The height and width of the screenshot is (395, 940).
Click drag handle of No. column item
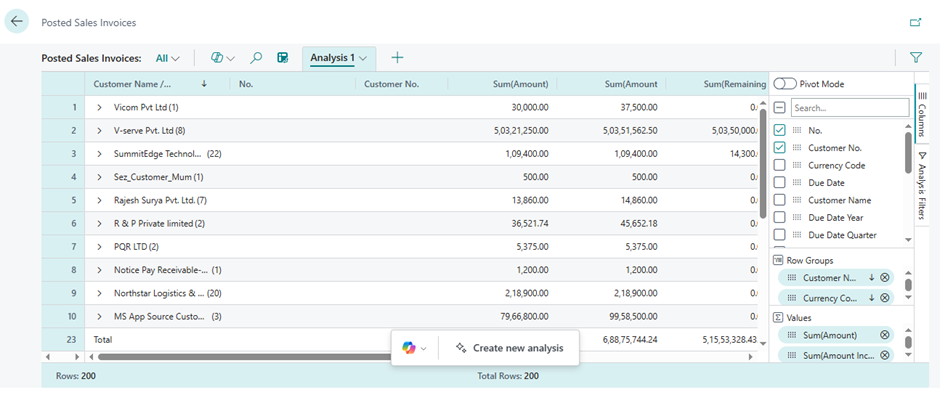pos(797,130)
